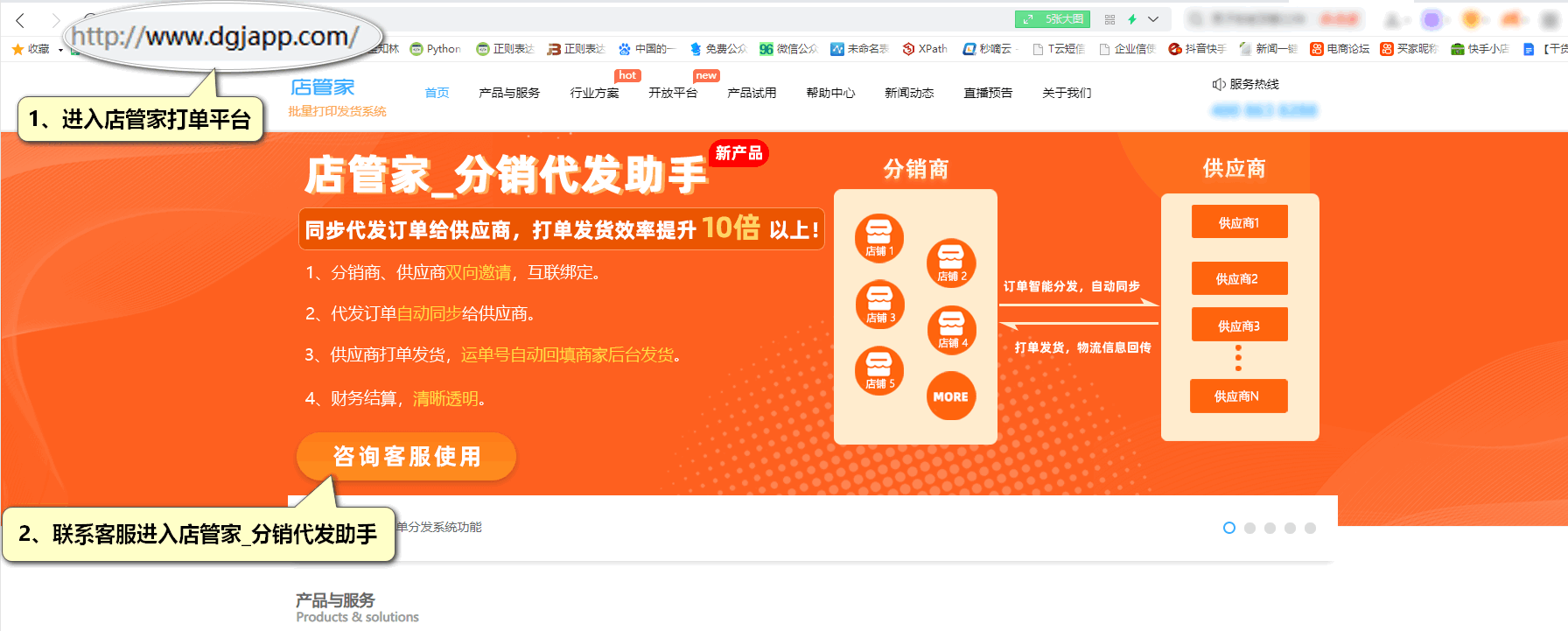Click the 服务热线 speaker icon

1218,84
